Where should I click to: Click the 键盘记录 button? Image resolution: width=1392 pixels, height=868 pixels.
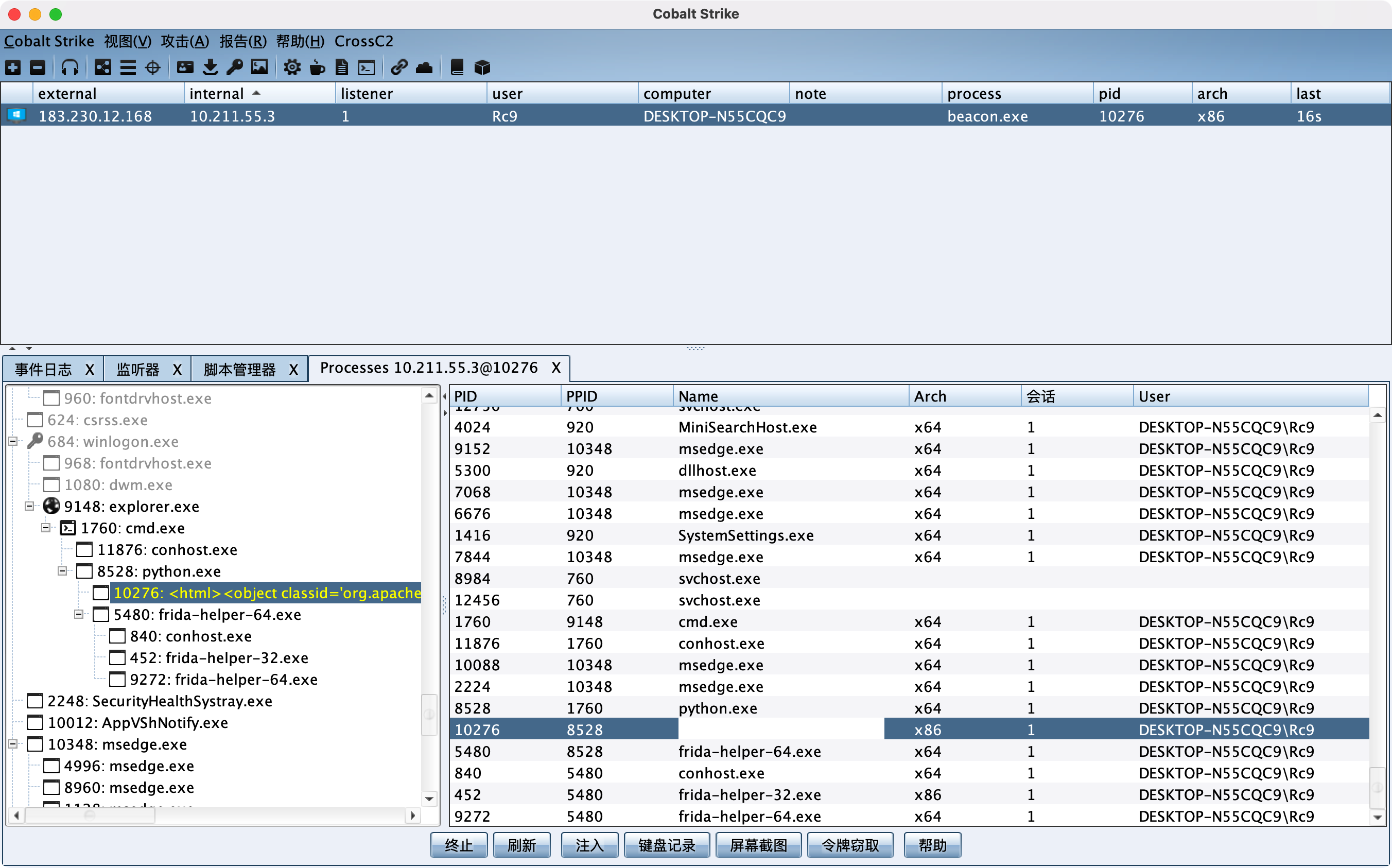pos(667,844)
